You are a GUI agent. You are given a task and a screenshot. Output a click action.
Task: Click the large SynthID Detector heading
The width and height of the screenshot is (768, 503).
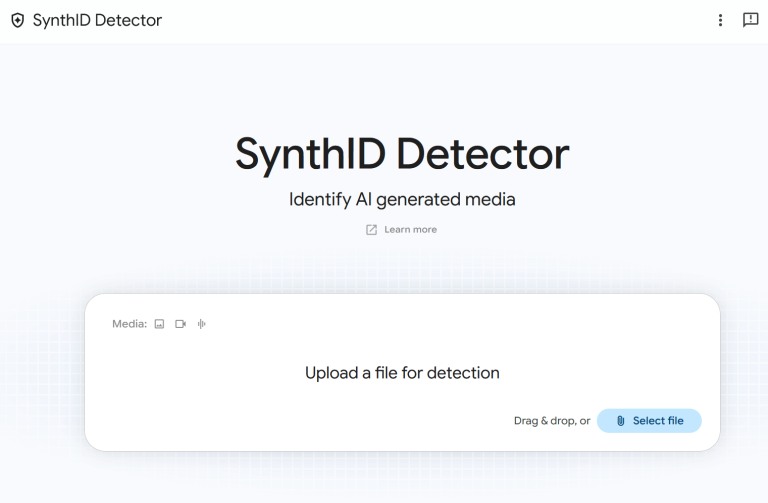click(x=402, y=154)
